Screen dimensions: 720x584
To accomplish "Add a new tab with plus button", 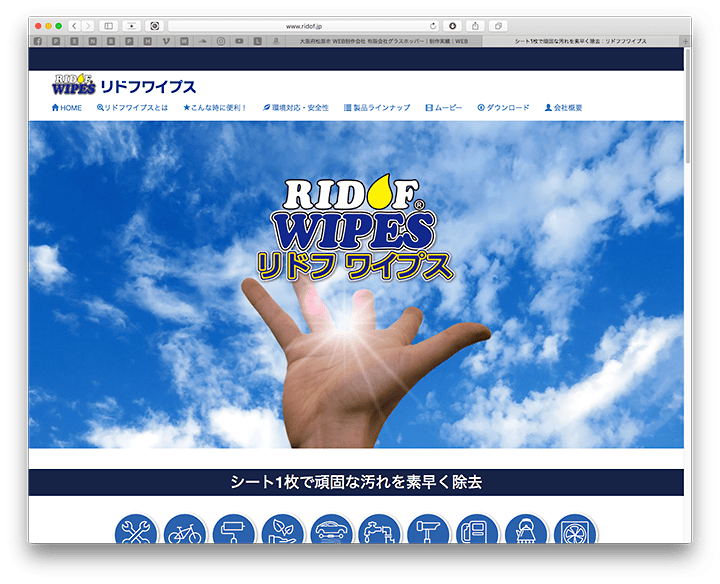I will [686, 41].
